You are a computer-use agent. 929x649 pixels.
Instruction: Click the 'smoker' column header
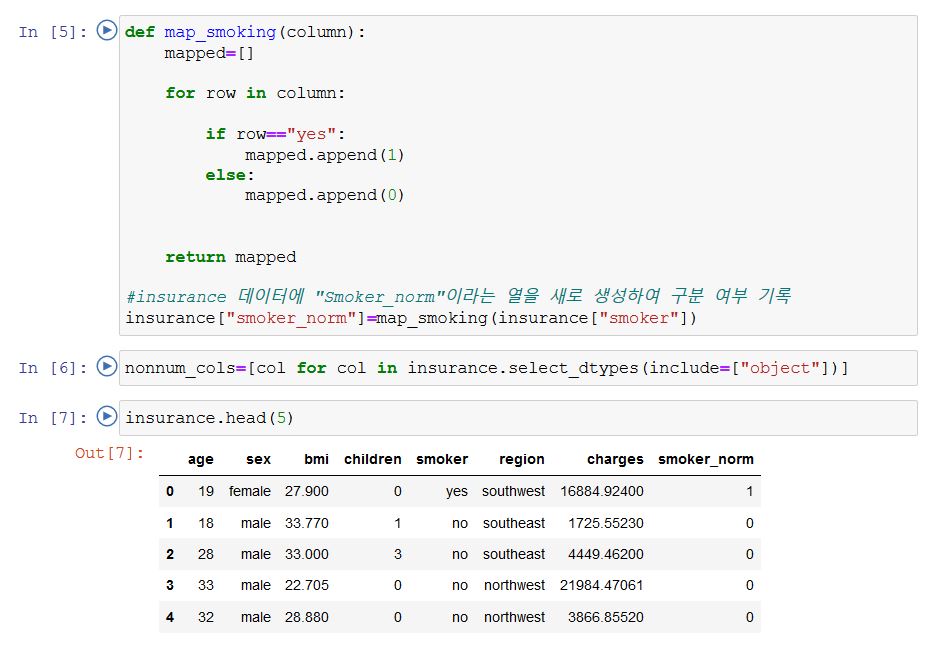[442, 459]
